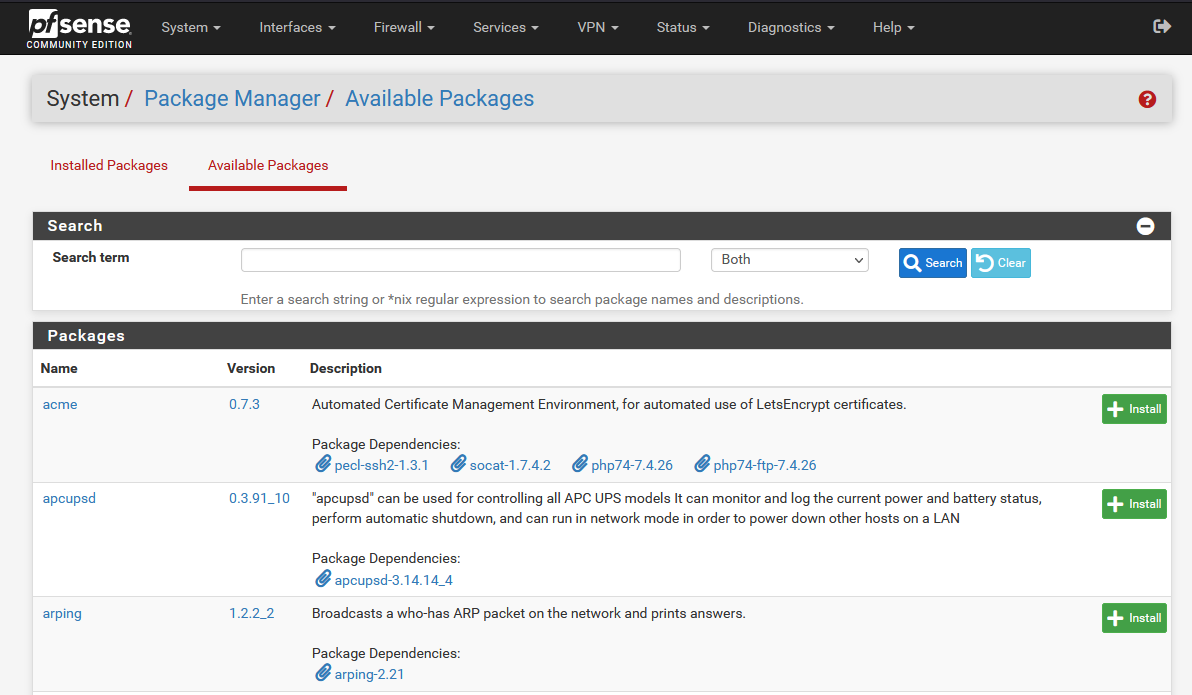Open the Interfaces dropdown menu

pyautogui.click(x=297, y=27)
